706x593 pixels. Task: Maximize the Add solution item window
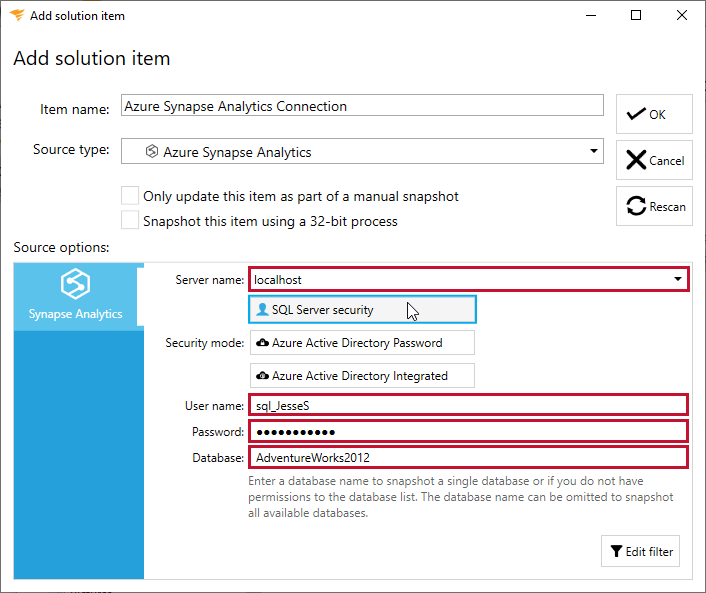636,15
